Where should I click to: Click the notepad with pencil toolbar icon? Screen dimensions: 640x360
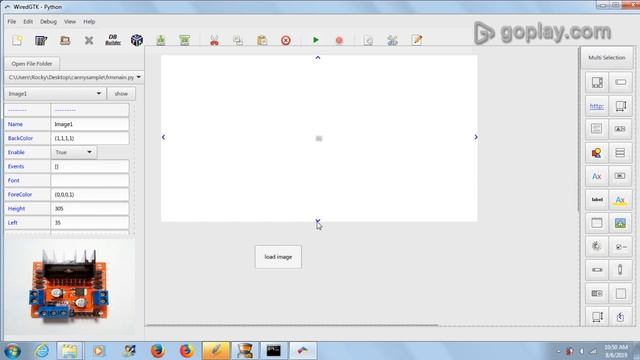[x=417, y=40]
